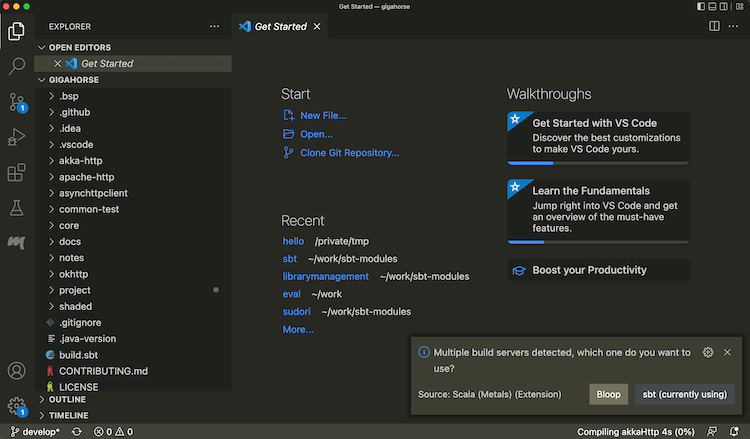The height and width of the screenshot is (439, 750).
Task: Close Get Started in Open Editors list
Action: click(x=57, y=64)
